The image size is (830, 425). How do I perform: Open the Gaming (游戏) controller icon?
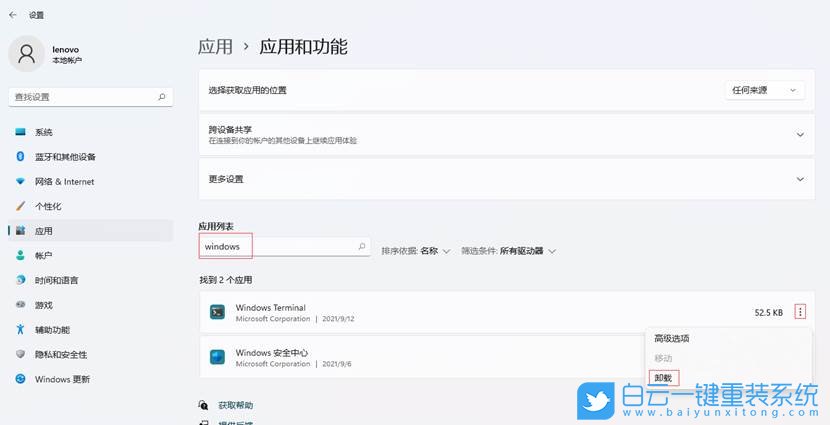tap(21, 305)
